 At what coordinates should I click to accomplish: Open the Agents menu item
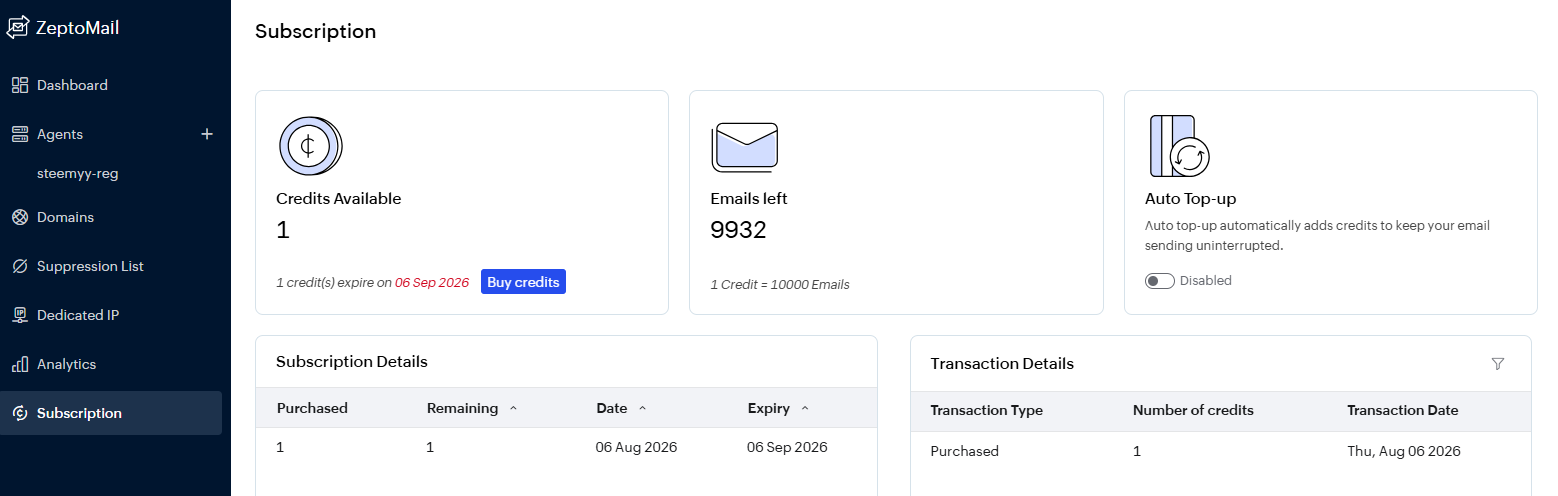point(60,134)
